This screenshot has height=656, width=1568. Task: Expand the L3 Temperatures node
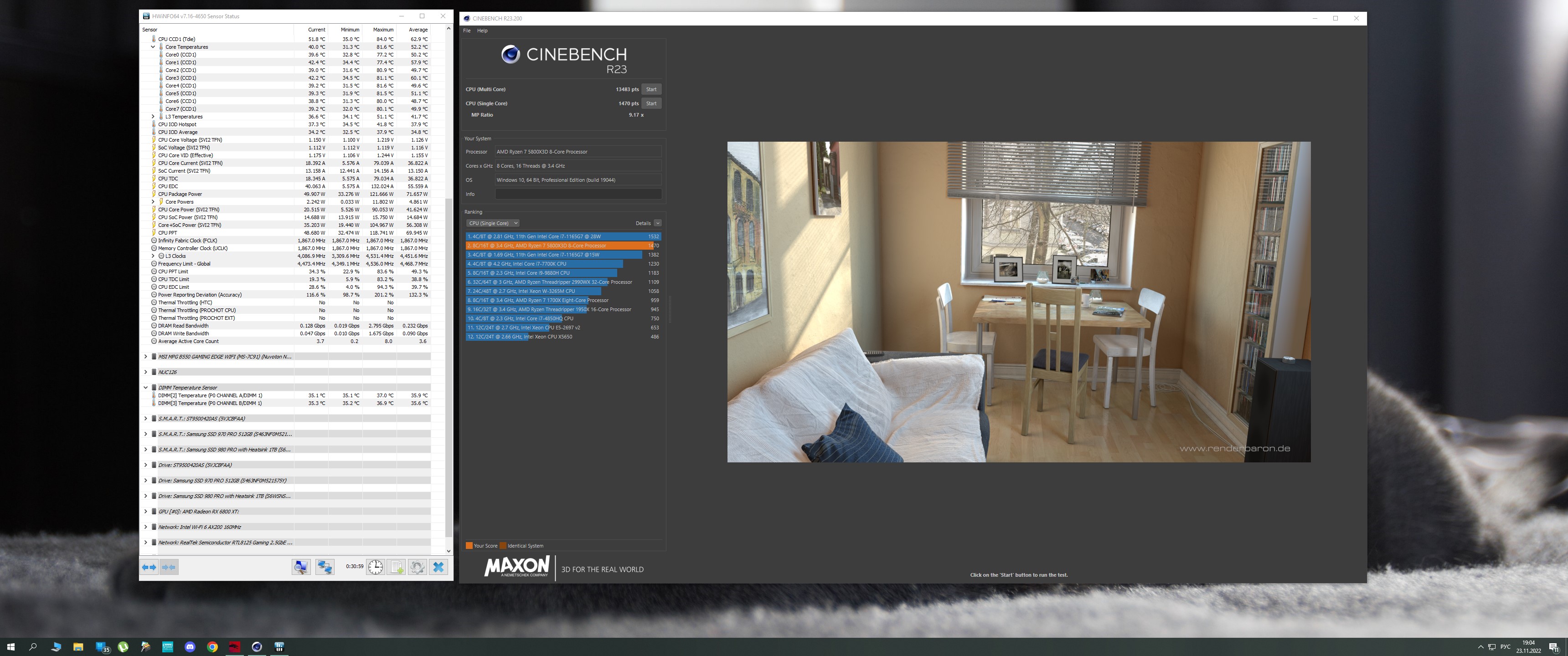pyautogui.click(x=153, y=117)
